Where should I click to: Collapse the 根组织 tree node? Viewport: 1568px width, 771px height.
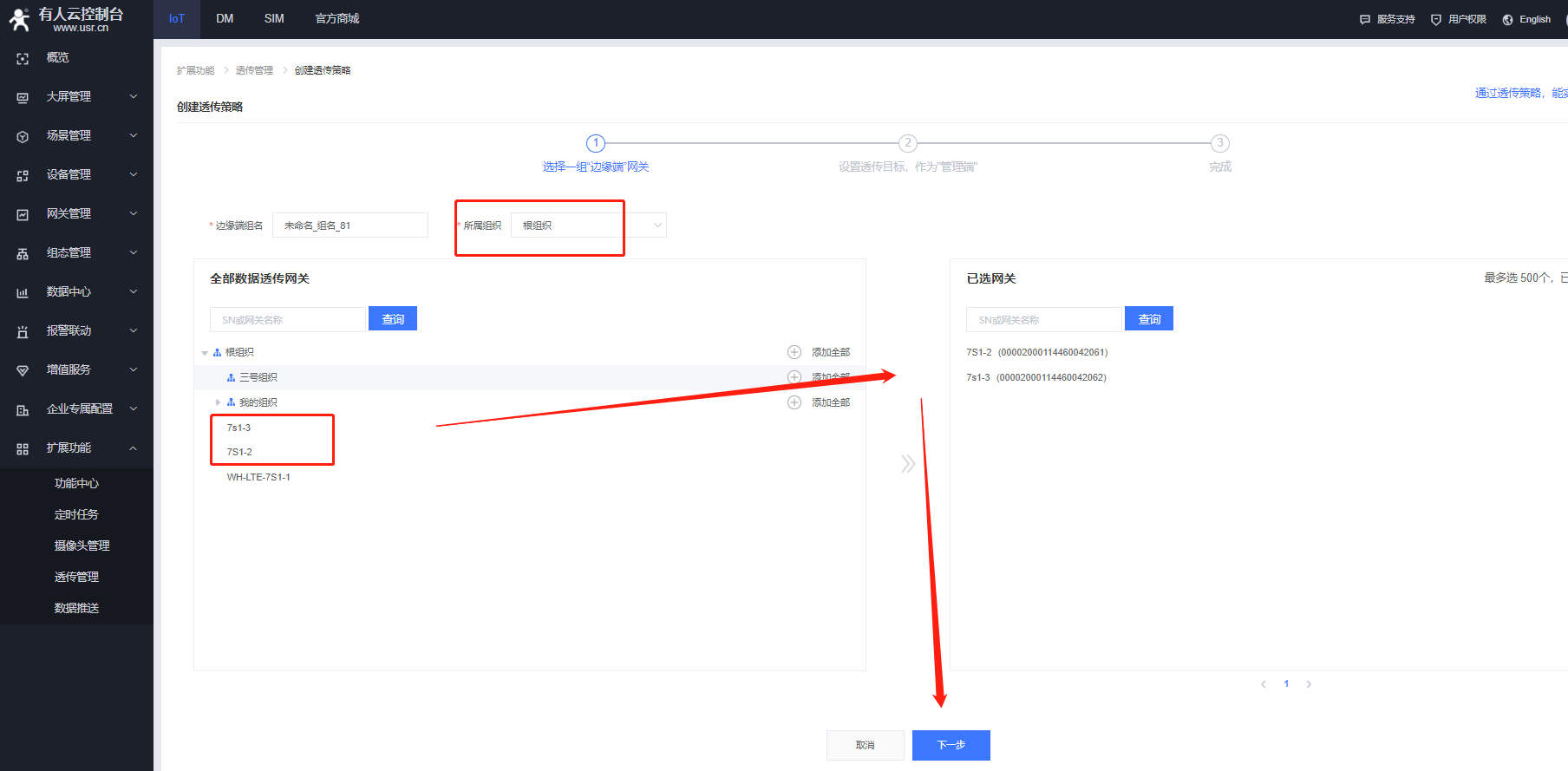[x=205, y=353]
